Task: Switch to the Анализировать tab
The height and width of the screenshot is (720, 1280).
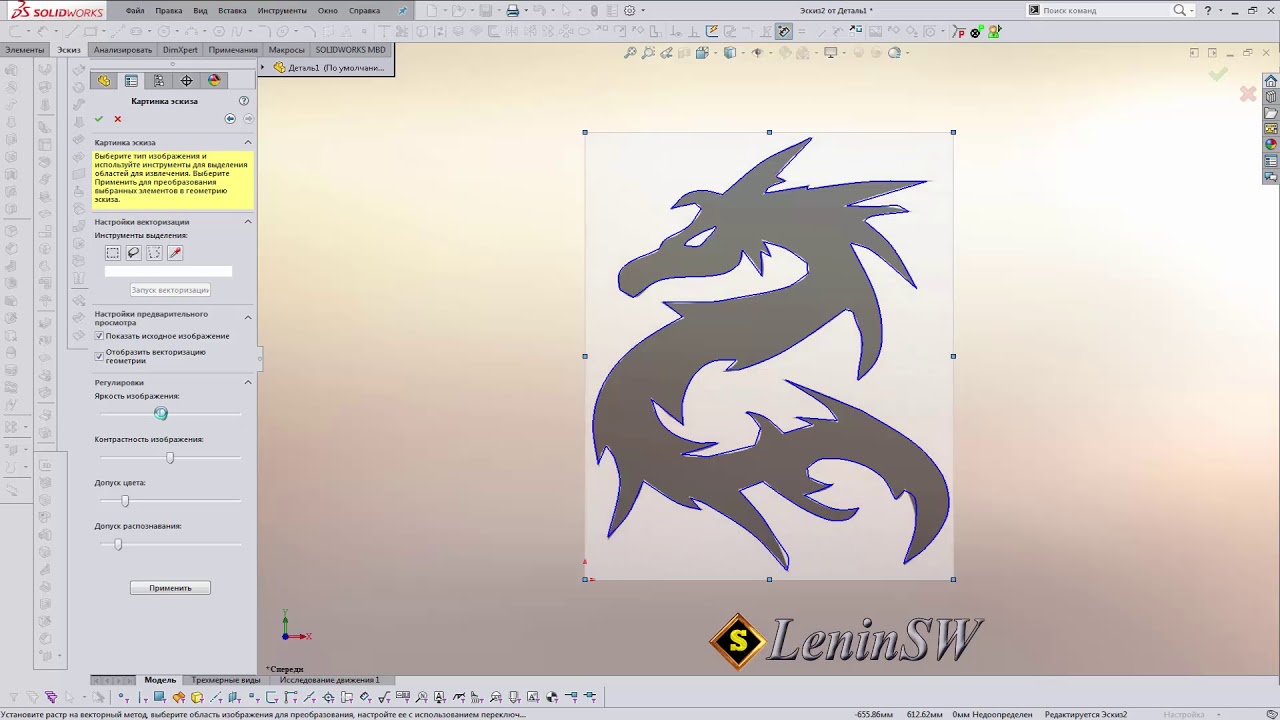Action: point(123,50)
